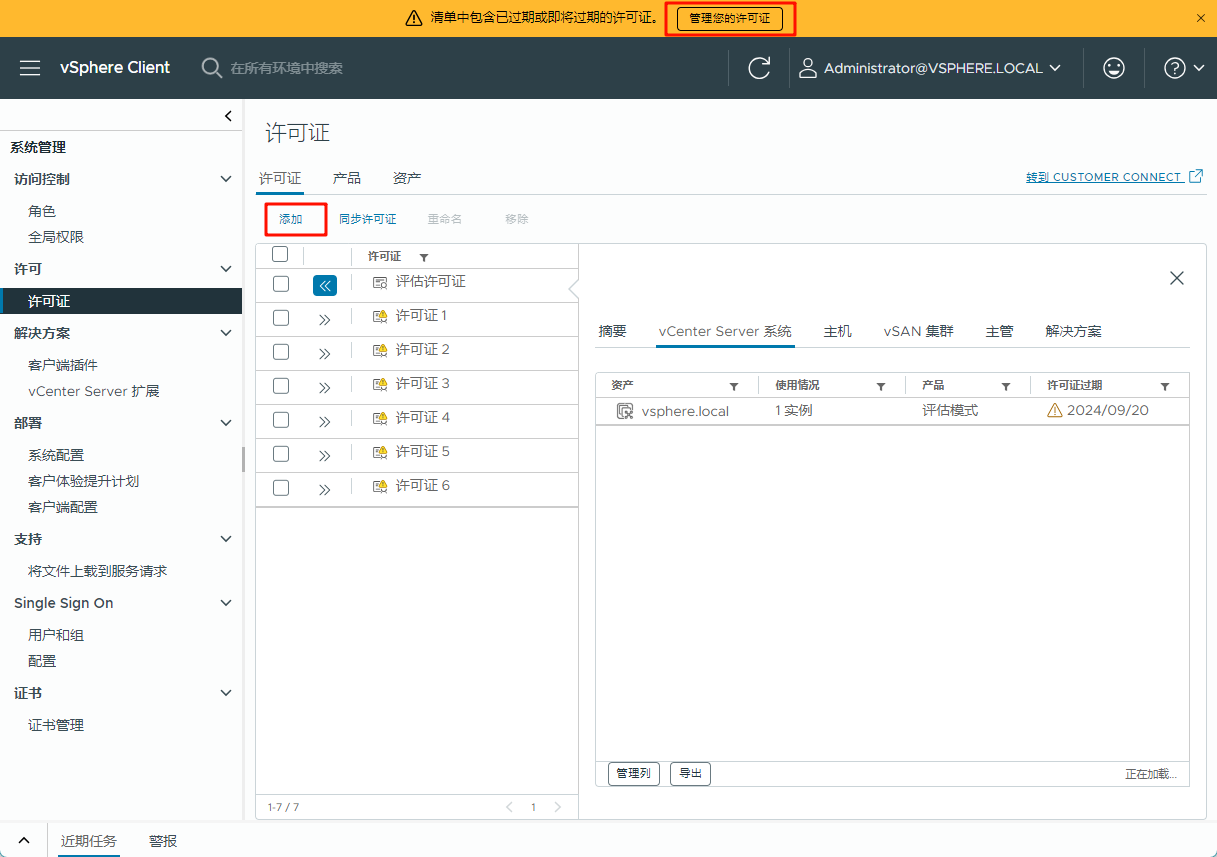1217x857 pixels.
Task: Filter the 资产 column
Action: click(734, 386)
